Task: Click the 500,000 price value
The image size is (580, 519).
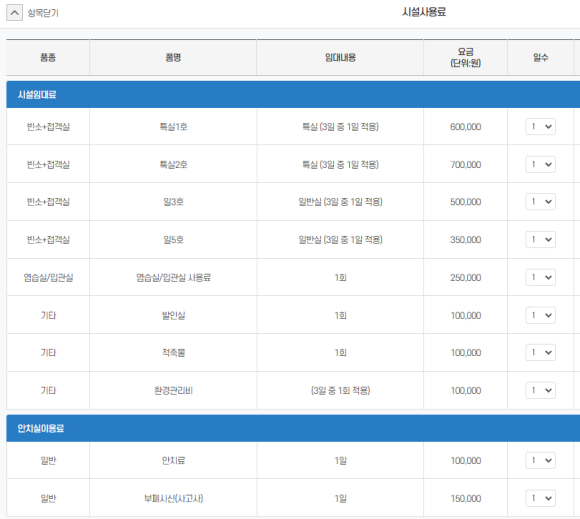Action: click(x=465, y=202)
